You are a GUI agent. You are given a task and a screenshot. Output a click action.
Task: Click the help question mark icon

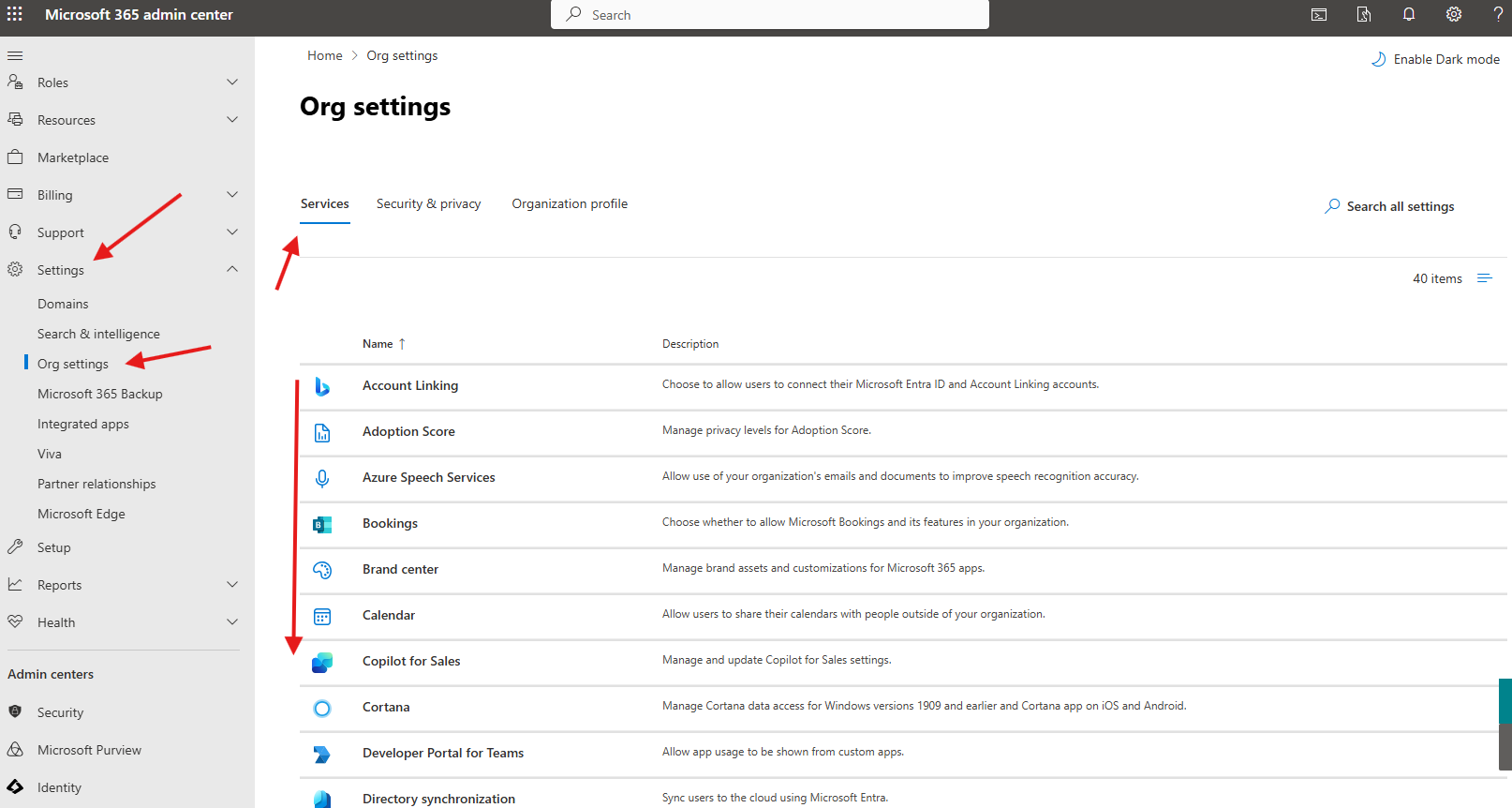1498,14
